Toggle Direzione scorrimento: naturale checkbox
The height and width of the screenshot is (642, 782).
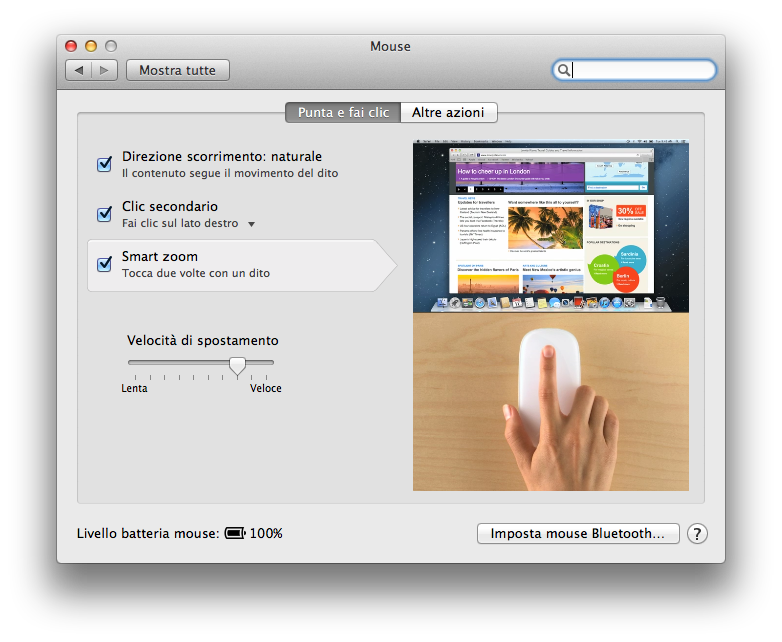pyautogui.click(x=104, y=164)
